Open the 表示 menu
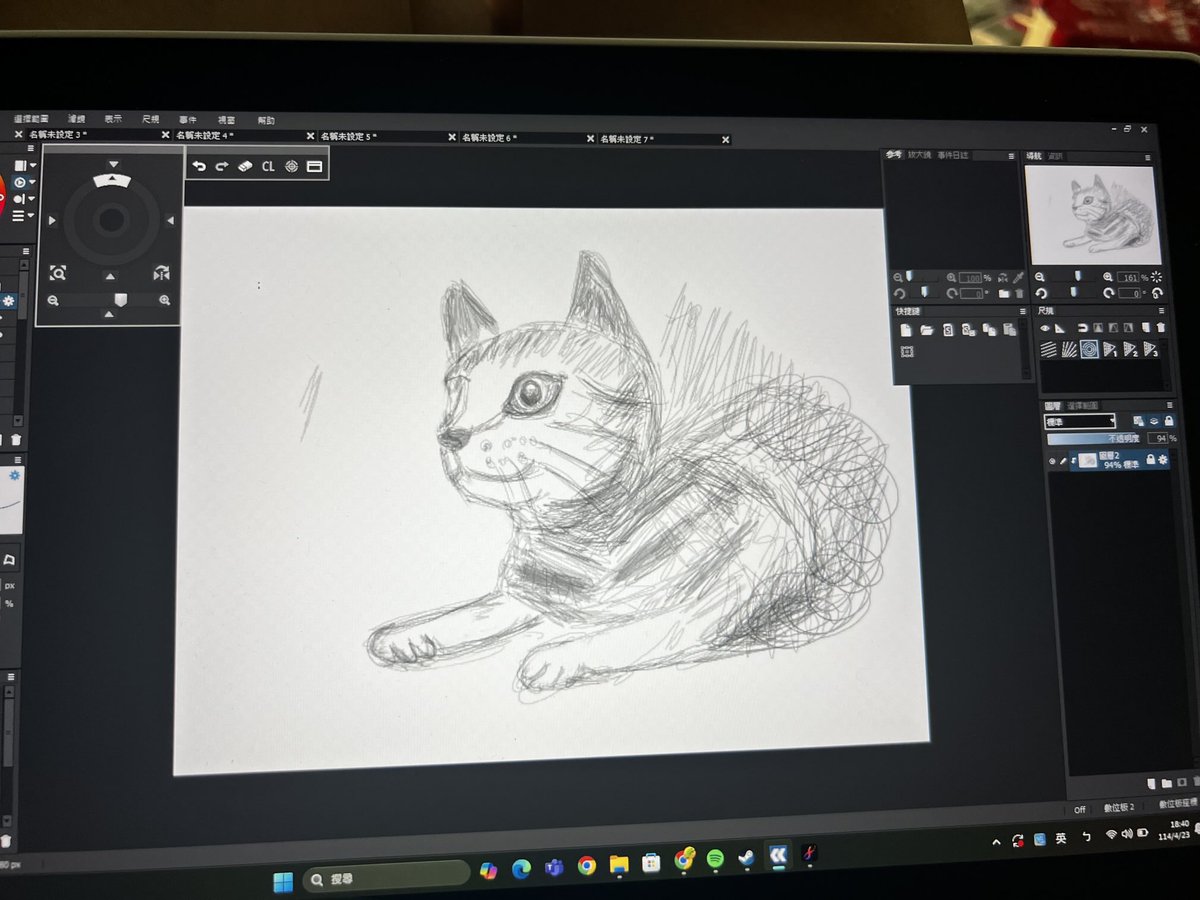 [113, 119]
